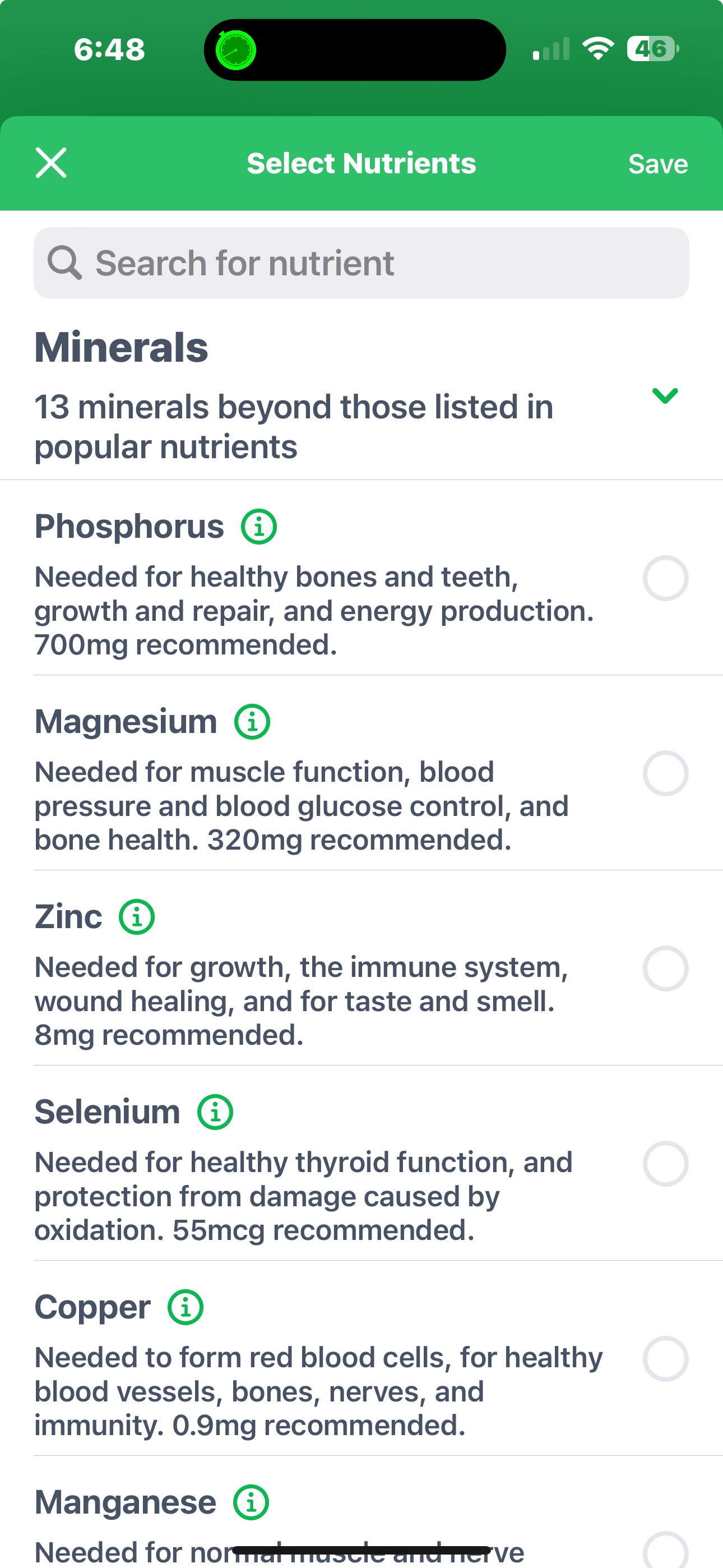
Task: Open Phosphorus info icon
Action: [258, 527]
